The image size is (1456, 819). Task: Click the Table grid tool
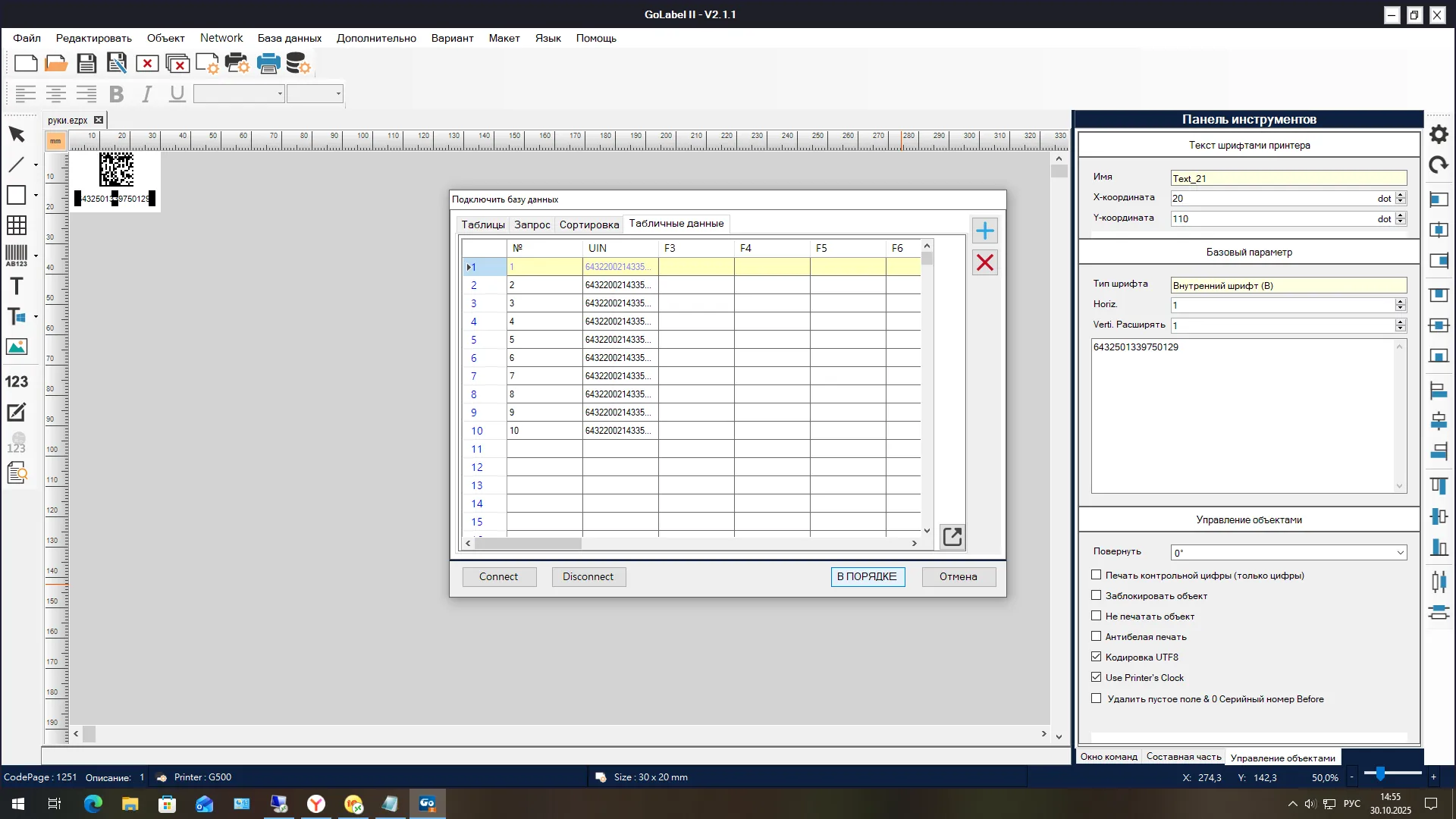16,225
